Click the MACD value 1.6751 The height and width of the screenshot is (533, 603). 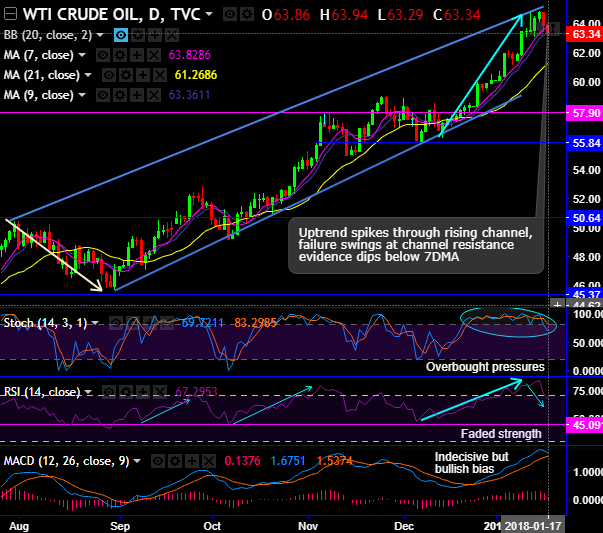point(288,461)
